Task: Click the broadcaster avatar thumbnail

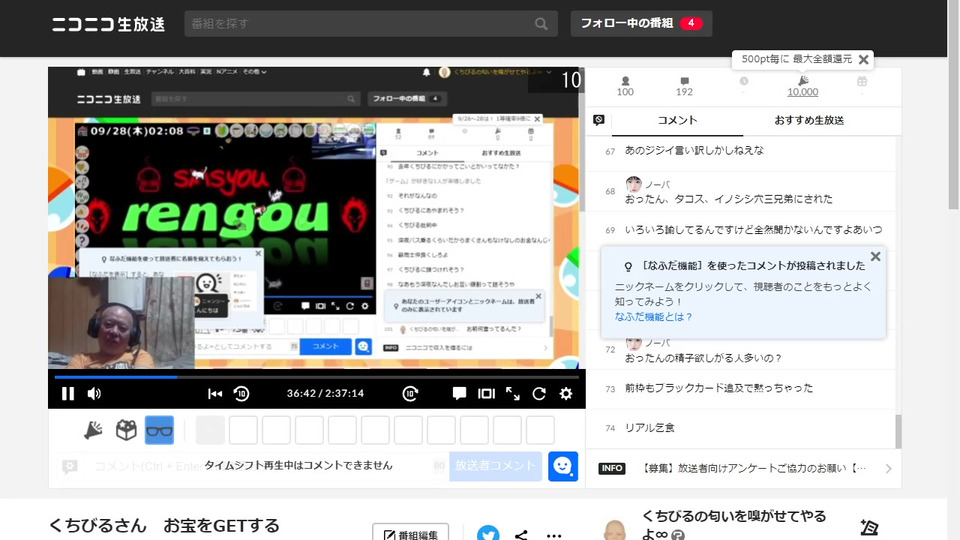Action: [615, 530]
